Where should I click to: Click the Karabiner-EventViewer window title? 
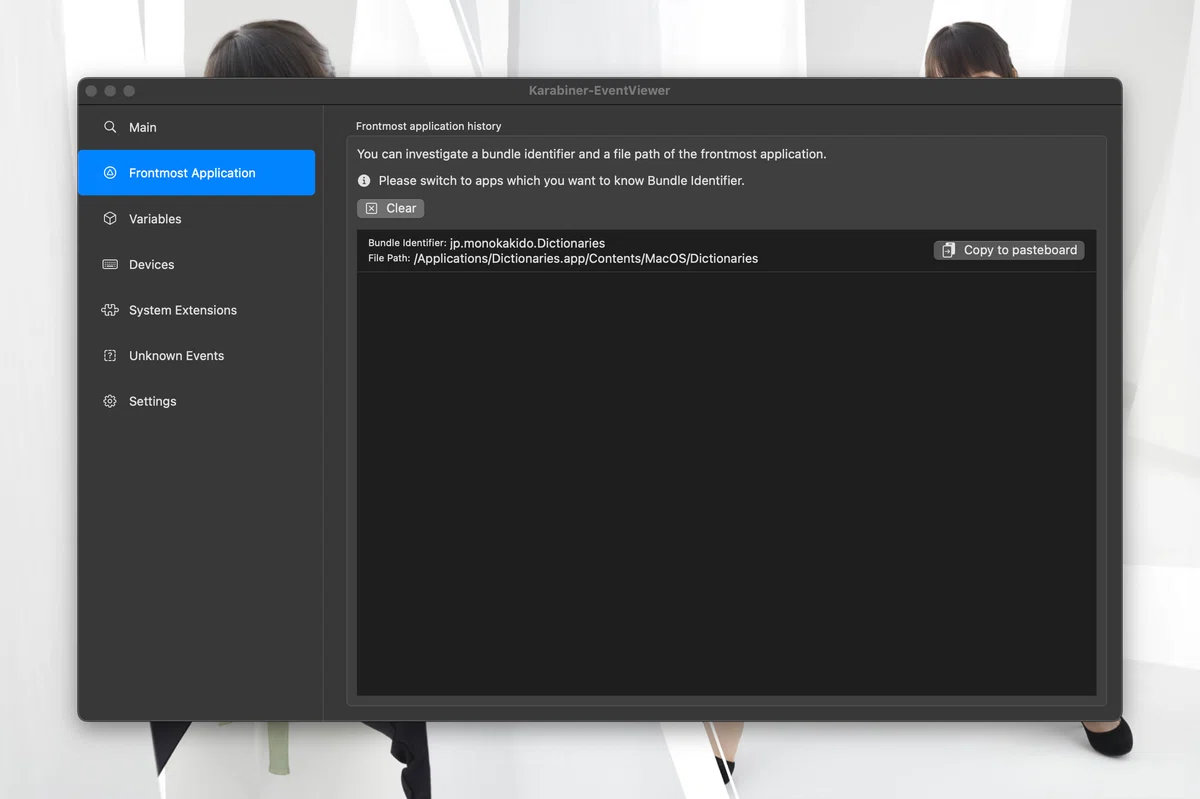coord(599,90)
